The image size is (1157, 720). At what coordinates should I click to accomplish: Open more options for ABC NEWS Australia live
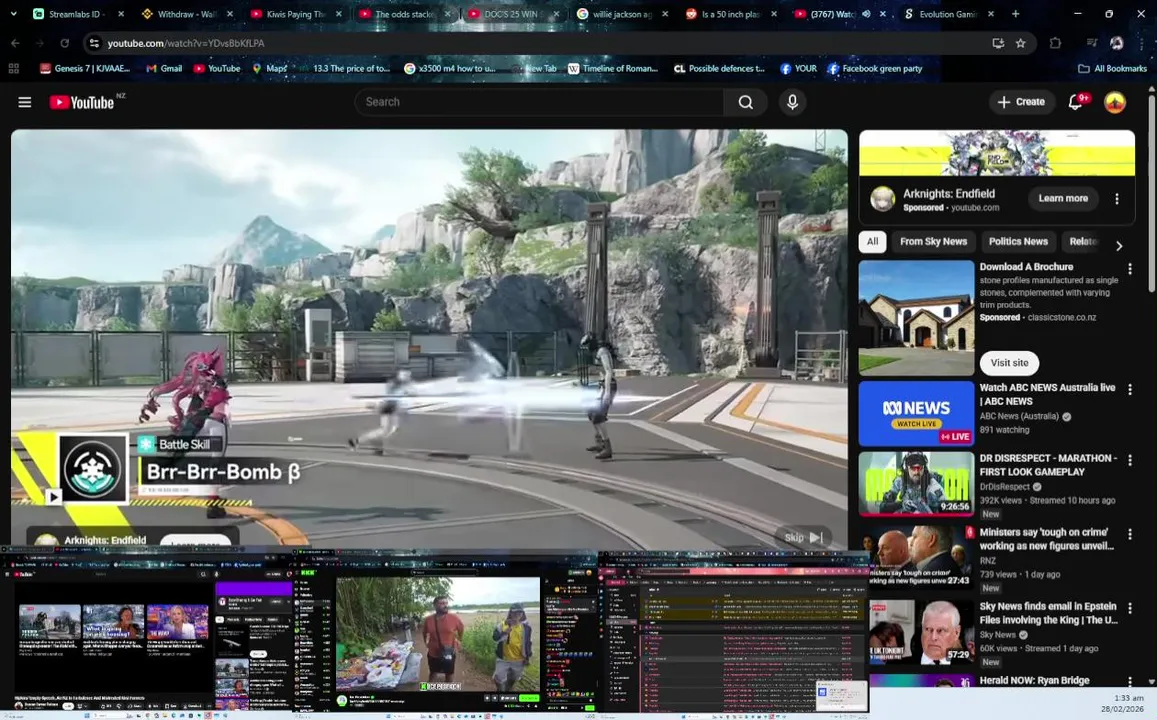[1130, 390]
